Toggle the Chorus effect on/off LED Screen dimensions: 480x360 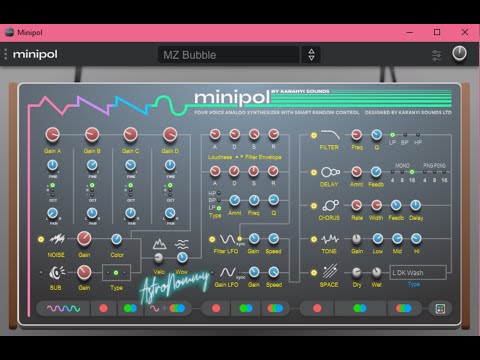(314, 206)
